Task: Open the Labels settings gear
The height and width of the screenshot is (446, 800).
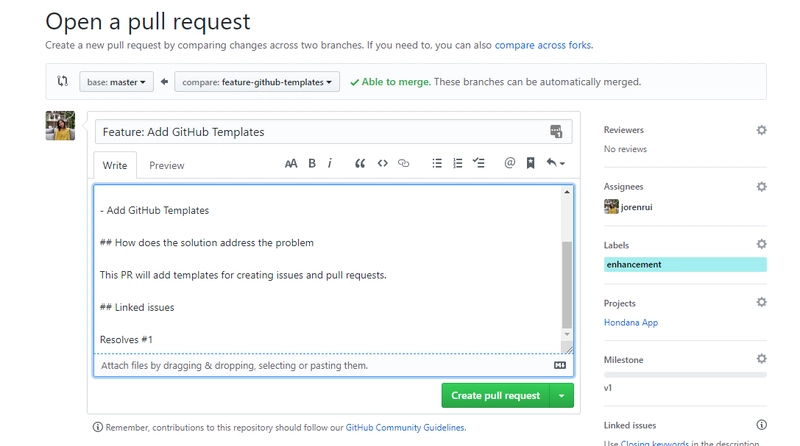Action: pyautogui.click(x=761, y=244)
